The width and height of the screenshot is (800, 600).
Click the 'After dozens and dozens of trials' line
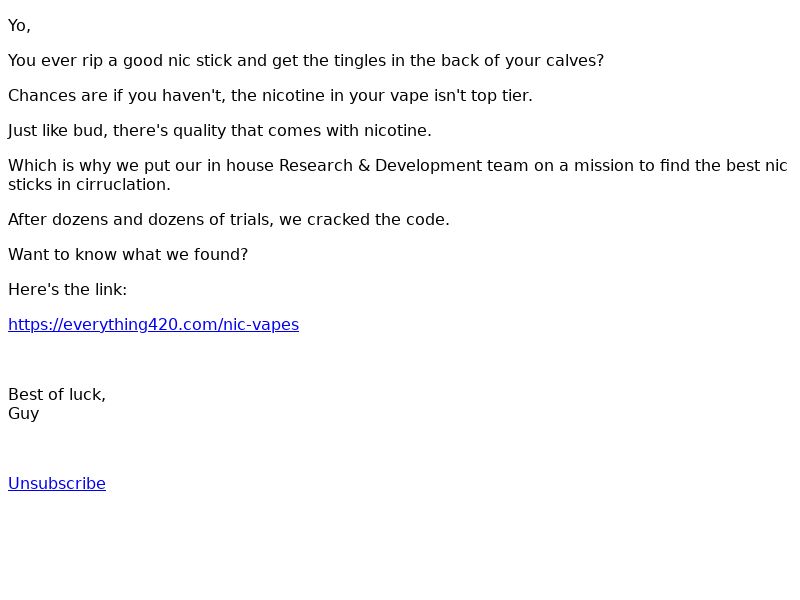tap(229, 219)
